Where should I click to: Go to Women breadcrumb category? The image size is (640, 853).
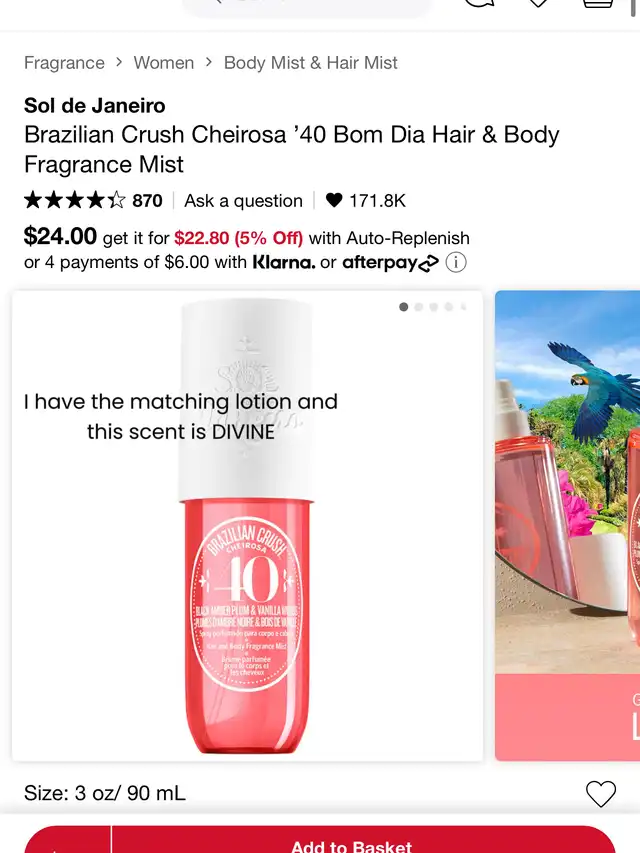click(164, 63)
